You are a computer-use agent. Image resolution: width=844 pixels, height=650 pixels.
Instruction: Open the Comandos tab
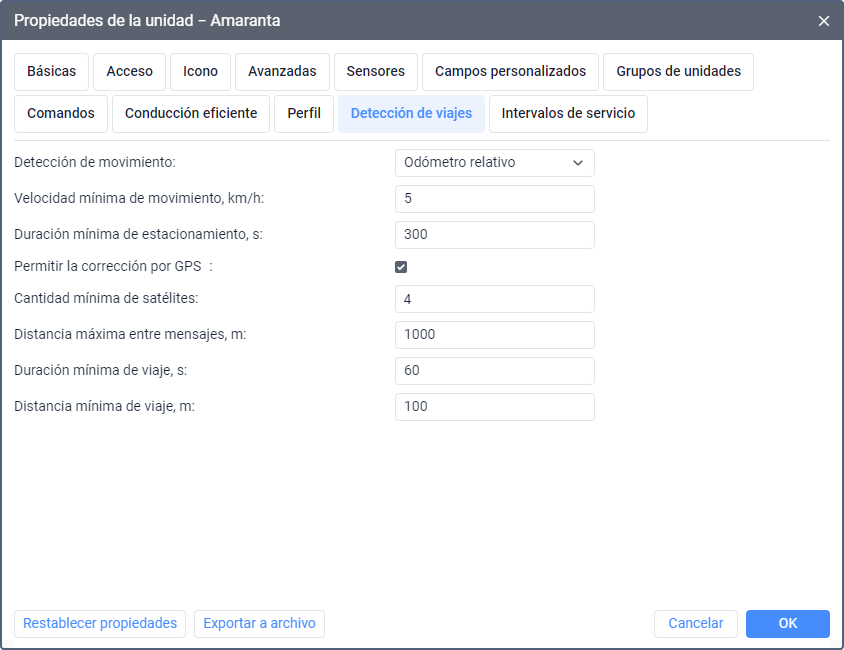[61, 114]
